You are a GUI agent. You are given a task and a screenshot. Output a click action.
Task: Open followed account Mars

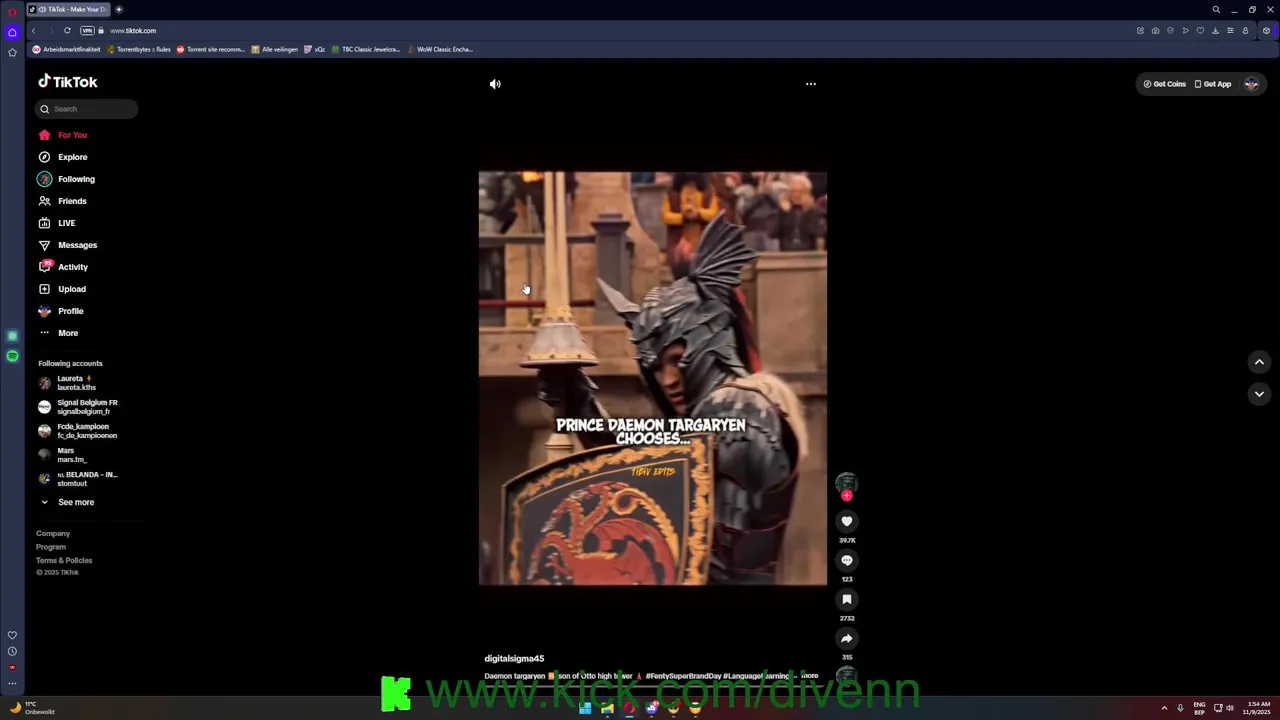(x=62, y=455)
